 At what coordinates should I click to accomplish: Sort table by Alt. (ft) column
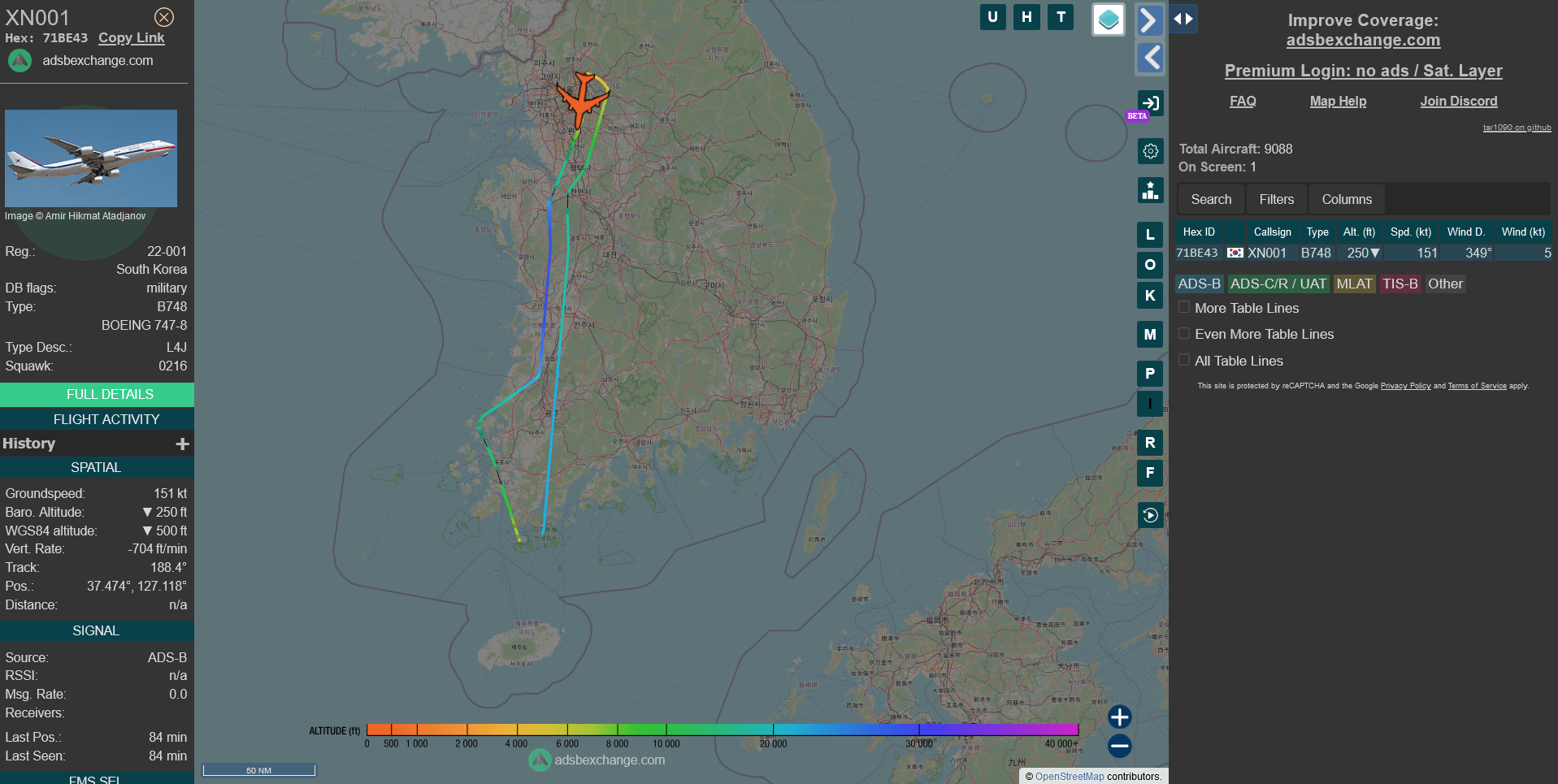(x=1359, y=232)
